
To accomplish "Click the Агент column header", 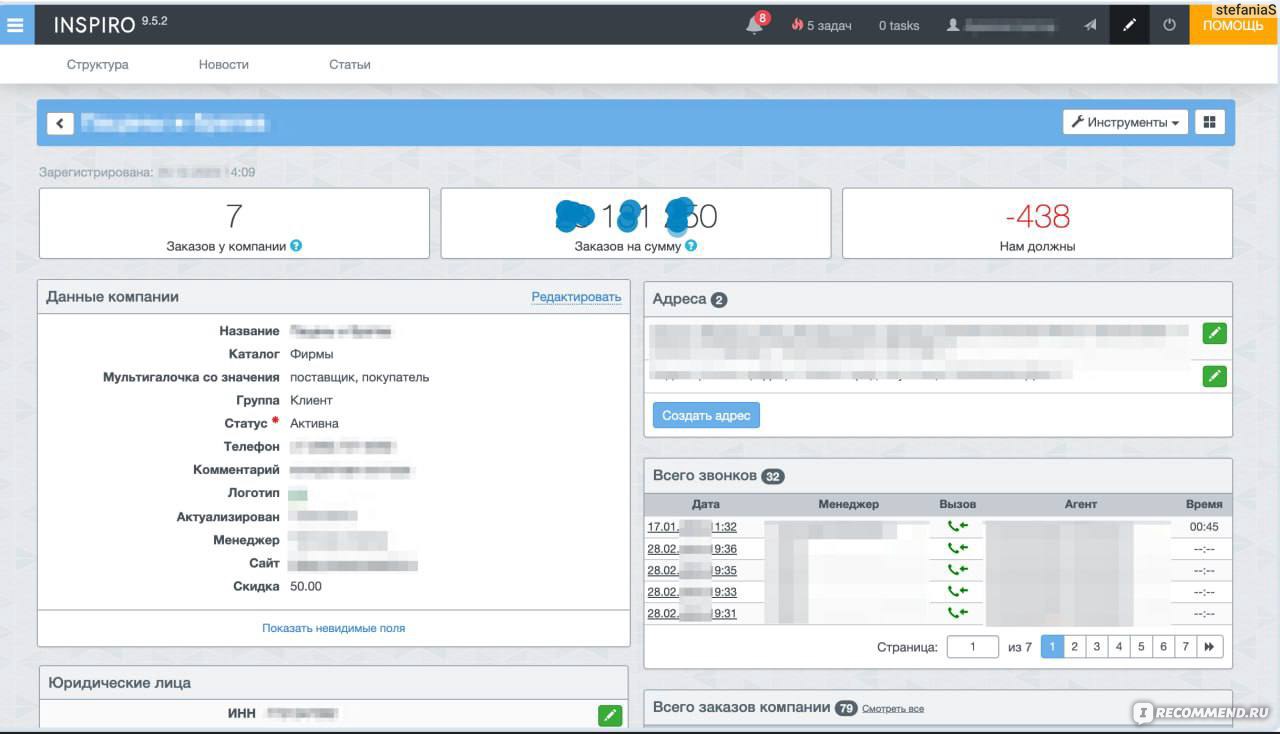I will (x=1081, y=504).
